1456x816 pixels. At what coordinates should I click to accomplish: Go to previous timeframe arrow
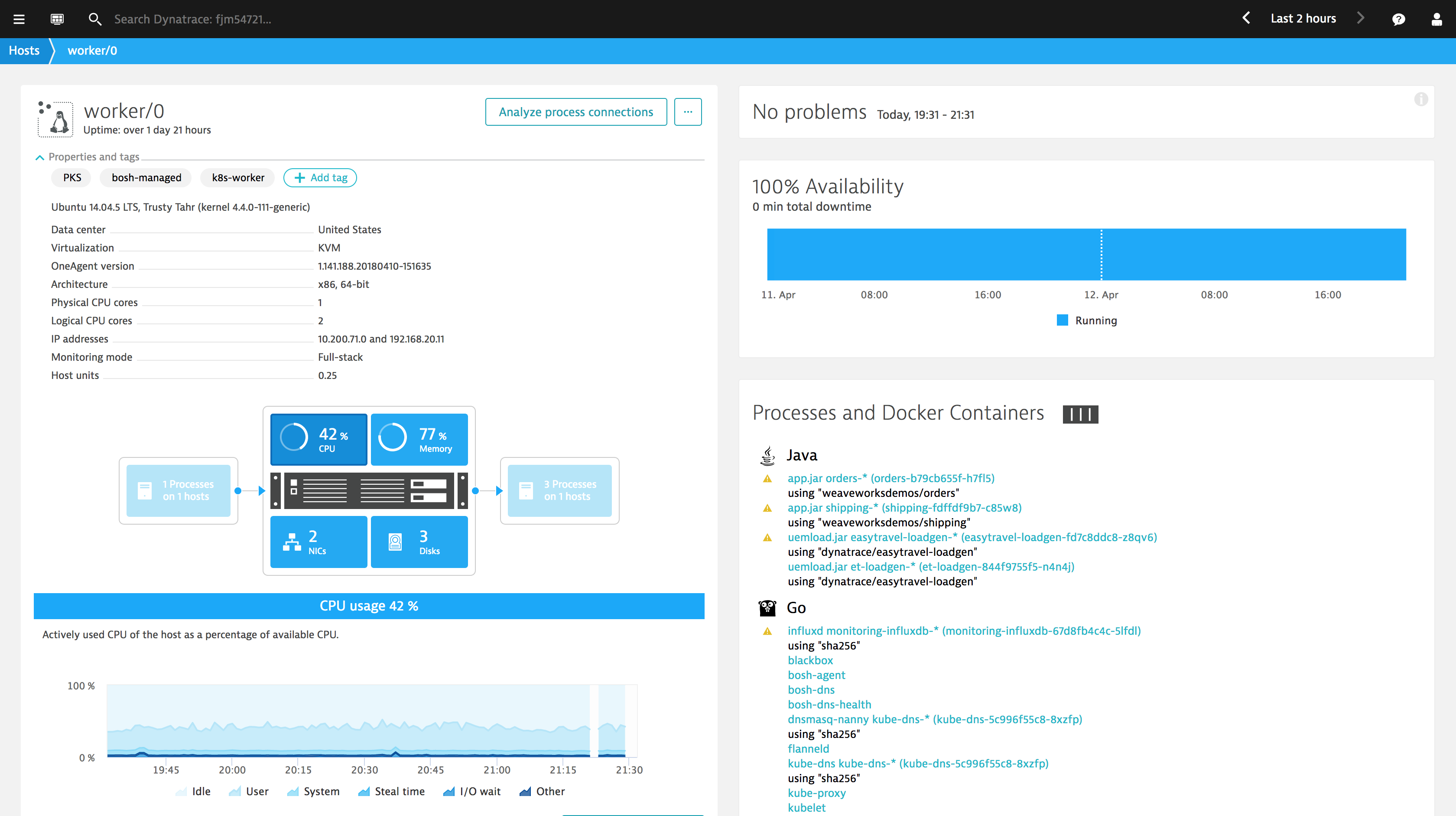1246,19
